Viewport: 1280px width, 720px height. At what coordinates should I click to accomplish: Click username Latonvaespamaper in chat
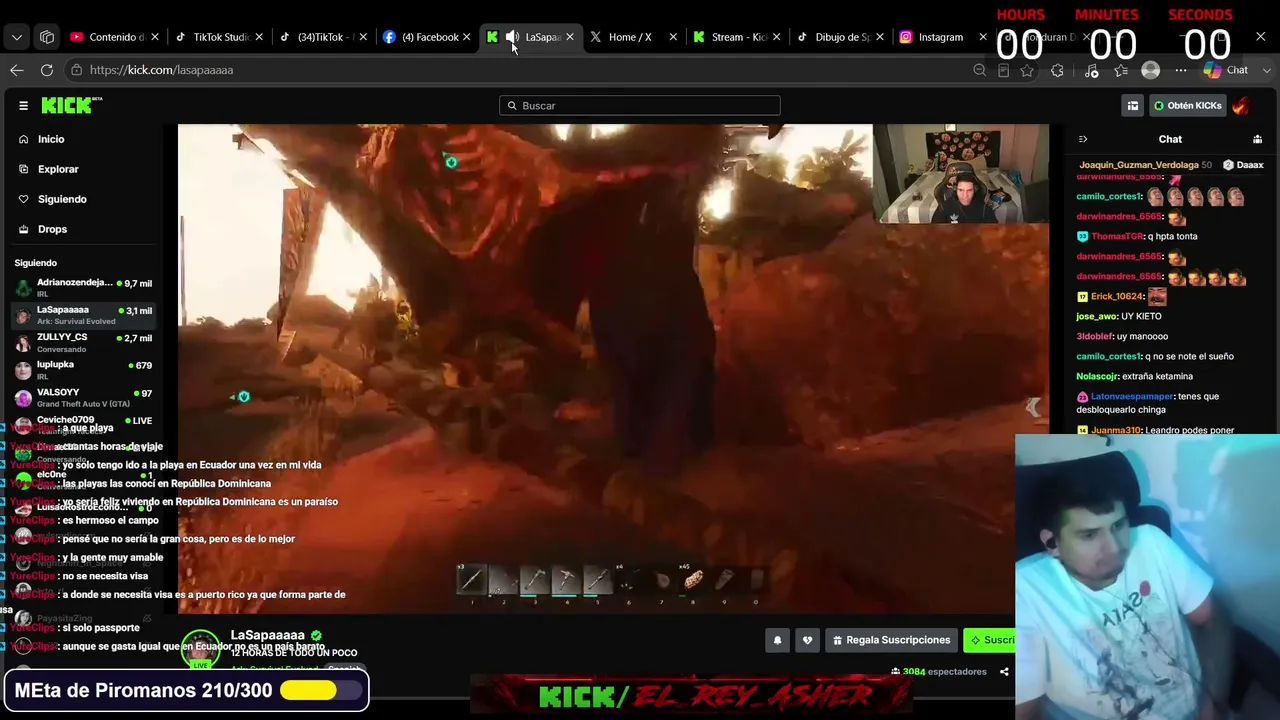pyautogui.click(x=1132, y=396)
